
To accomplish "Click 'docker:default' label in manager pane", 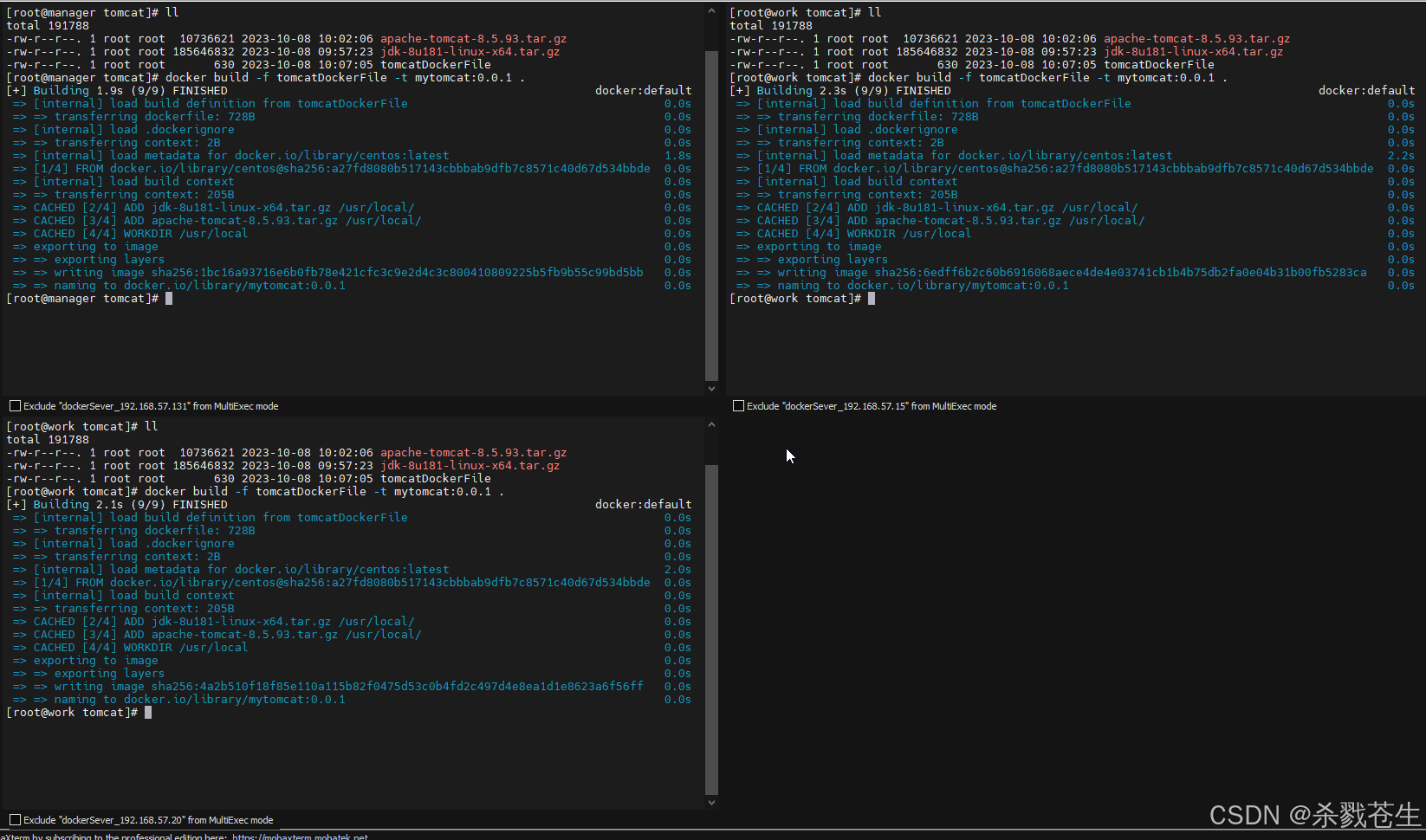I will (x=644, y=91).
